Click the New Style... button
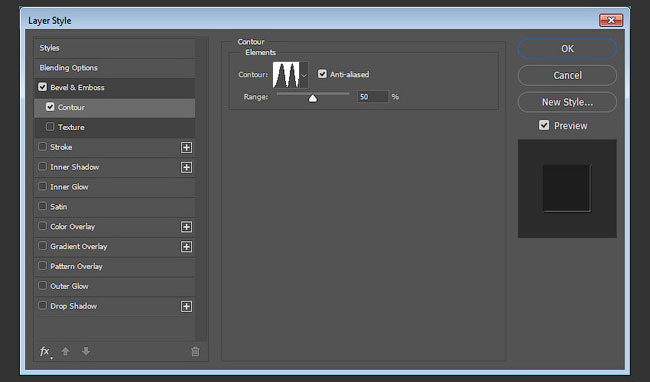 [567, 102]
